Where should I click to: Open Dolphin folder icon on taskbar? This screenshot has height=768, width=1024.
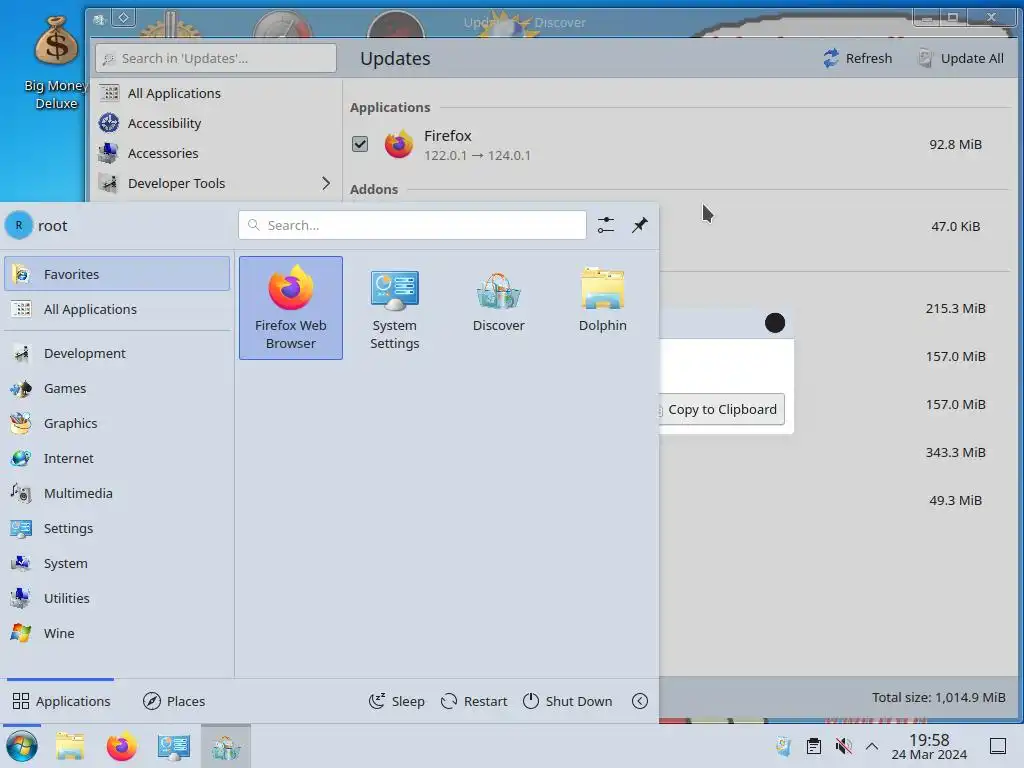(70, 746)
